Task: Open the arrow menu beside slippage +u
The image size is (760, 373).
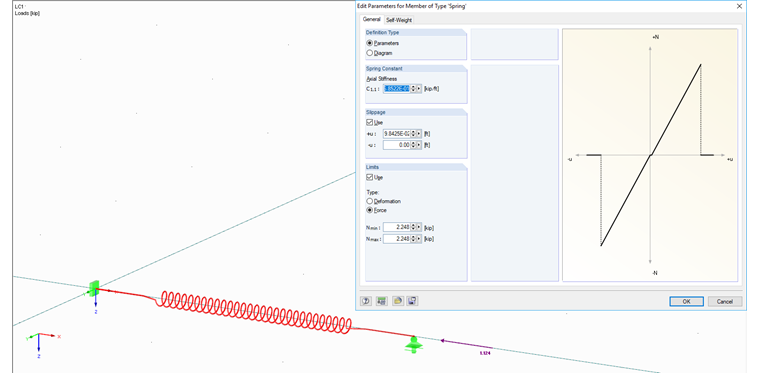Action: tap(419, 133)
